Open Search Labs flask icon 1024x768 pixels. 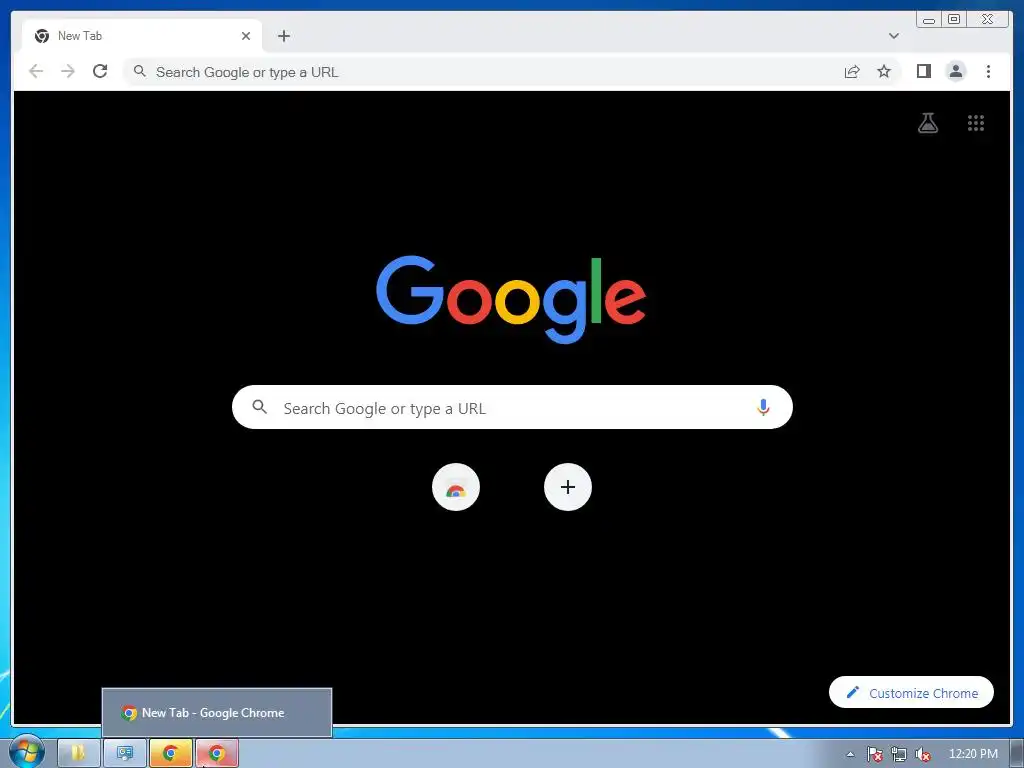click(928, 123)
